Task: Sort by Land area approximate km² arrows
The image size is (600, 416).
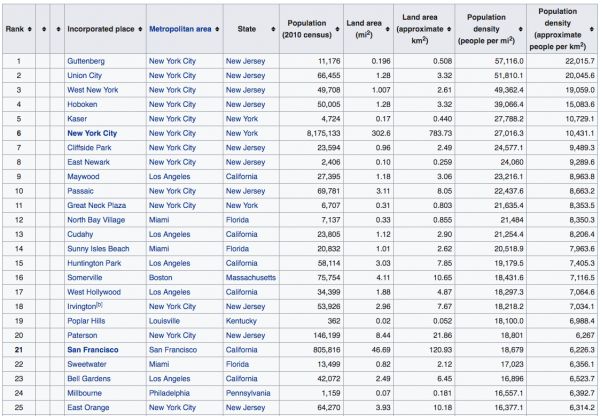Action: click(x=449, y=29)
